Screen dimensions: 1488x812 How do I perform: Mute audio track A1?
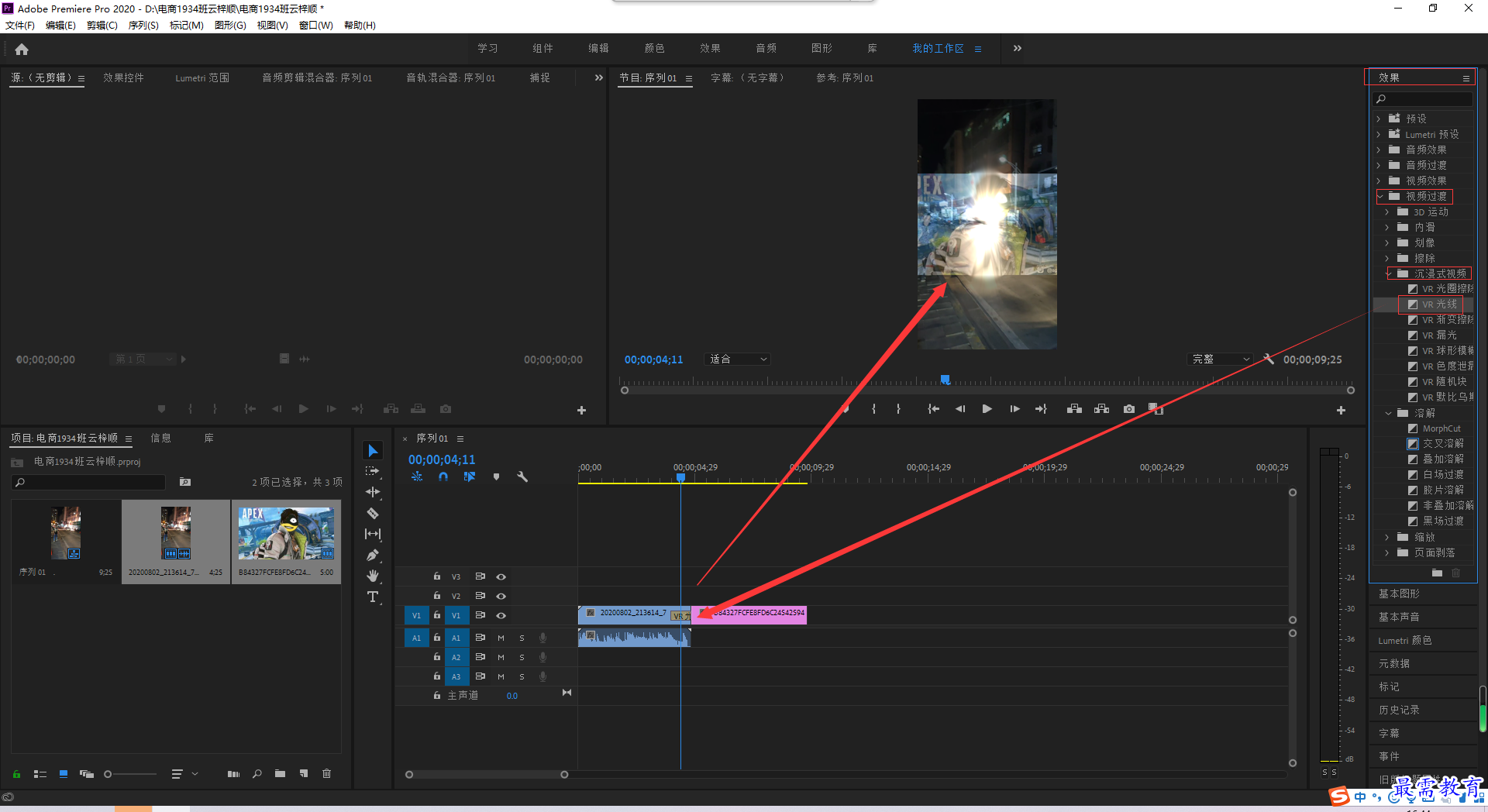click(501, 638)
